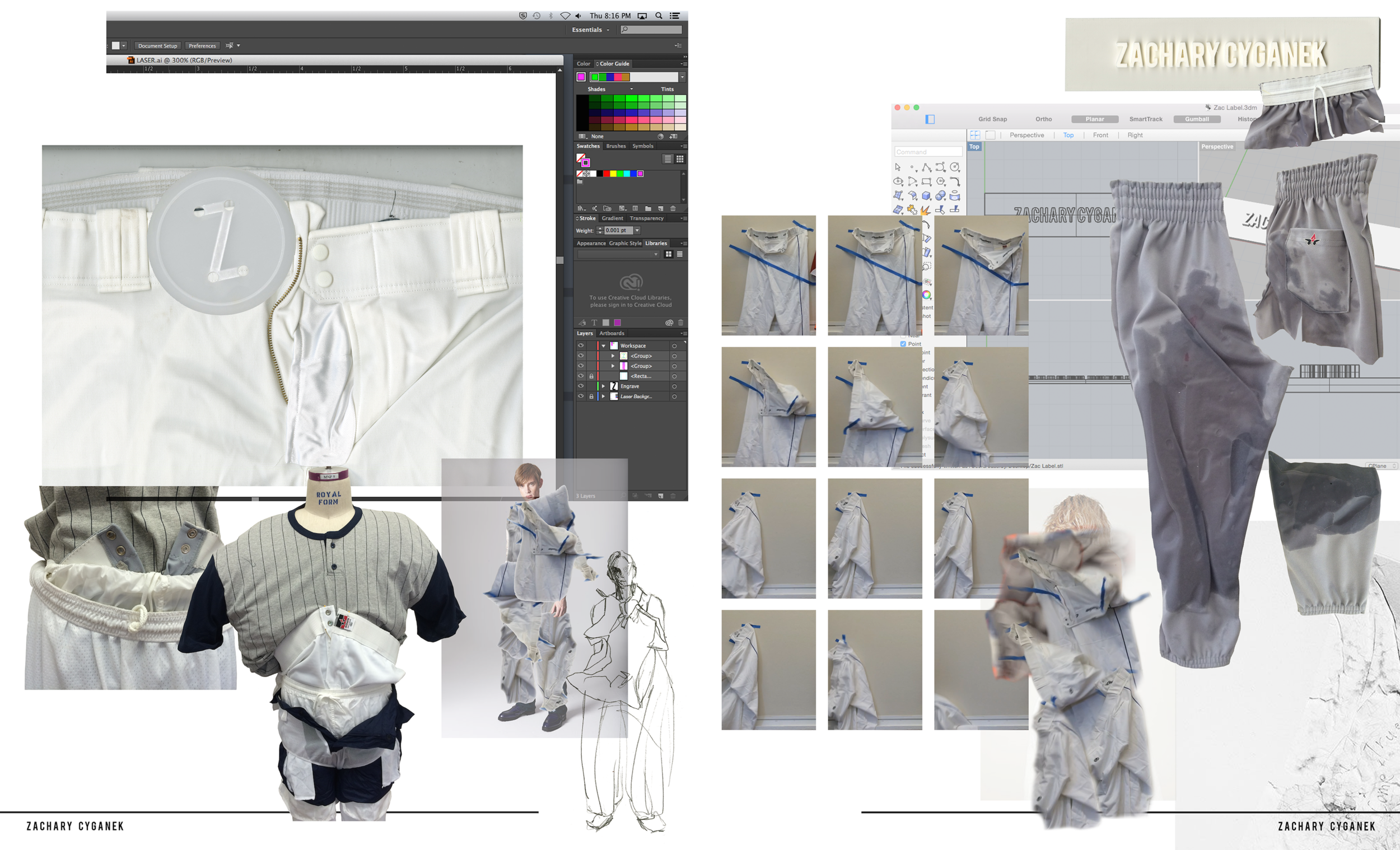Click Create New Layer icon in Layers
The width and height of the screenshot is (1400, 850).
coord(660,496)
